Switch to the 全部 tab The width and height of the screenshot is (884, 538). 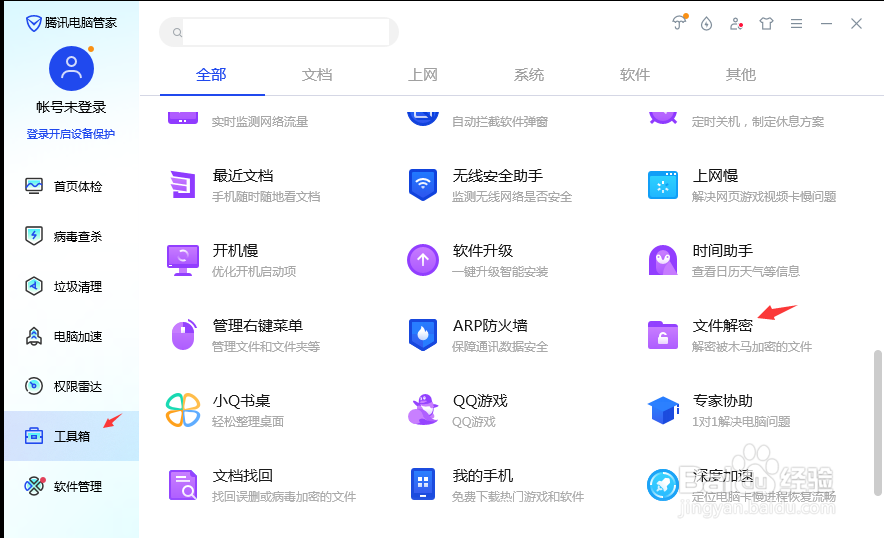[x=211, y=75]
